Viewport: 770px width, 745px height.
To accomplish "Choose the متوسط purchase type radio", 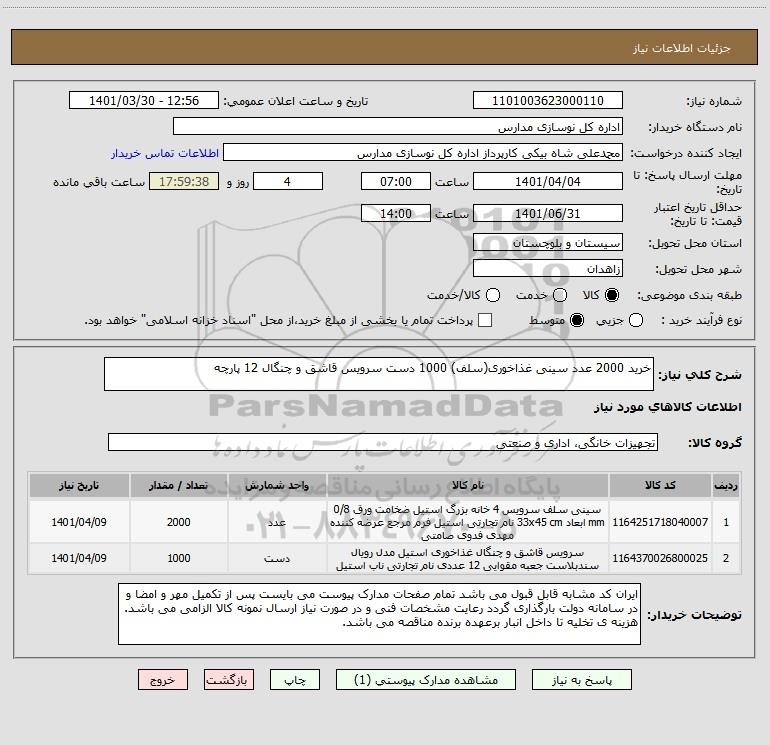I will click(x=577, y=320).
